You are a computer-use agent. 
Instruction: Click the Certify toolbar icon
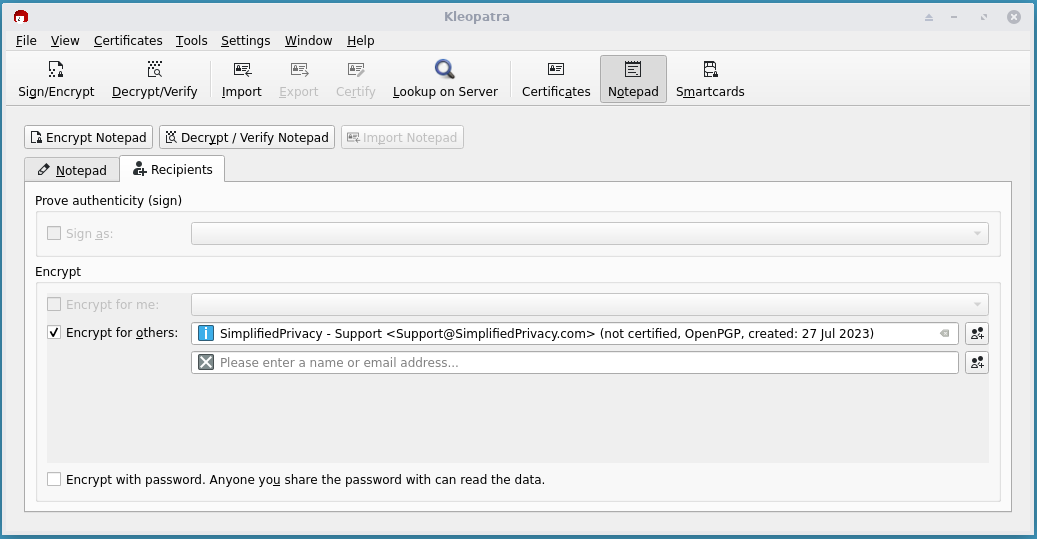[x=355, y=79]
